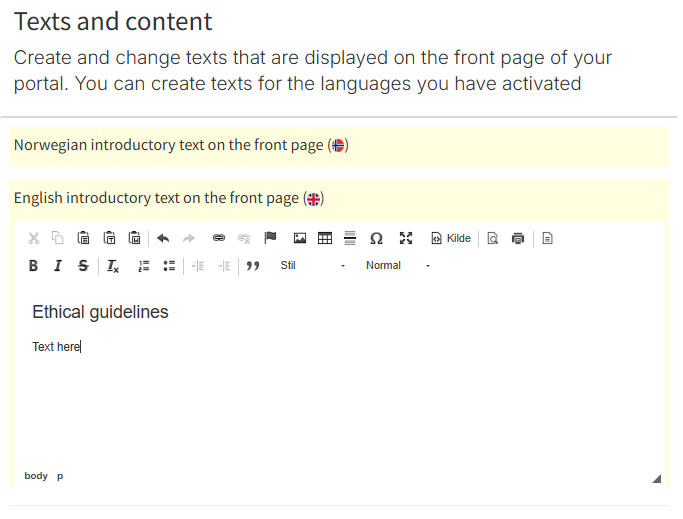The image size is (683, 519).
Task: Insert an image into the text
Action: coord(299,238)
